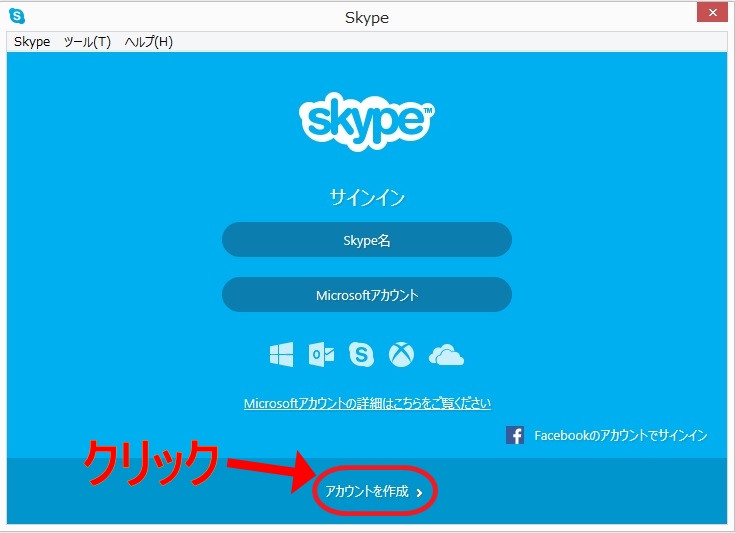735x533 pixels.
Task: Click the Outlook icon
Action: 322,354
